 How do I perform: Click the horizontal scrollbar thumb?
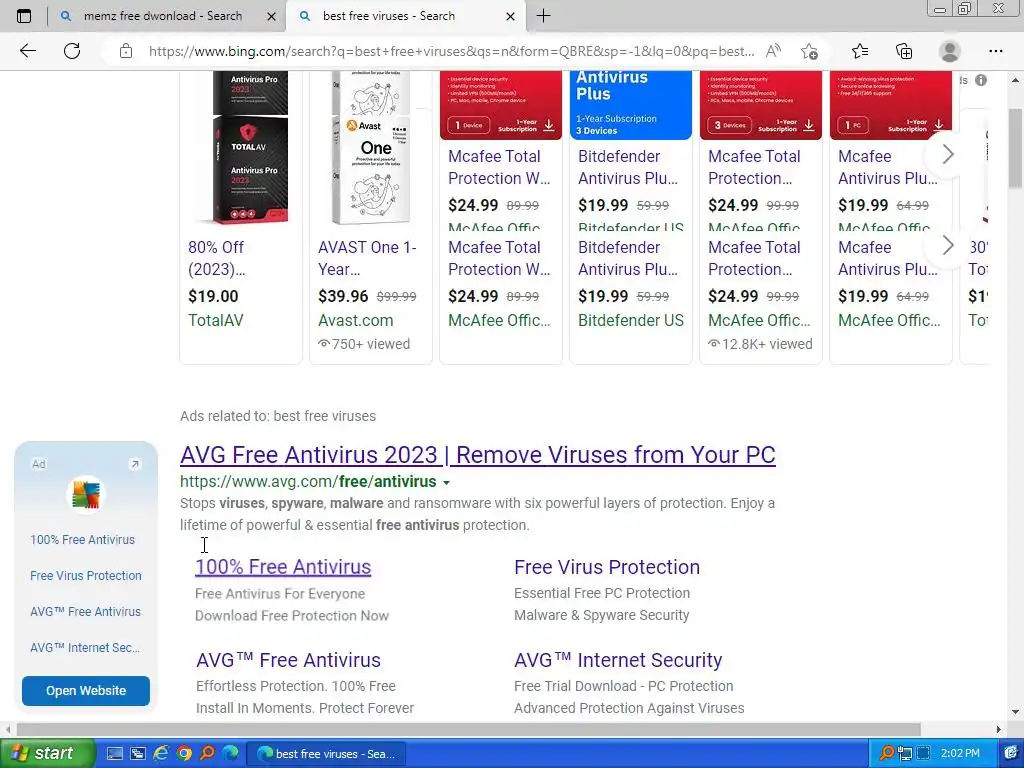pyautogui.click(x=468, y=729)
